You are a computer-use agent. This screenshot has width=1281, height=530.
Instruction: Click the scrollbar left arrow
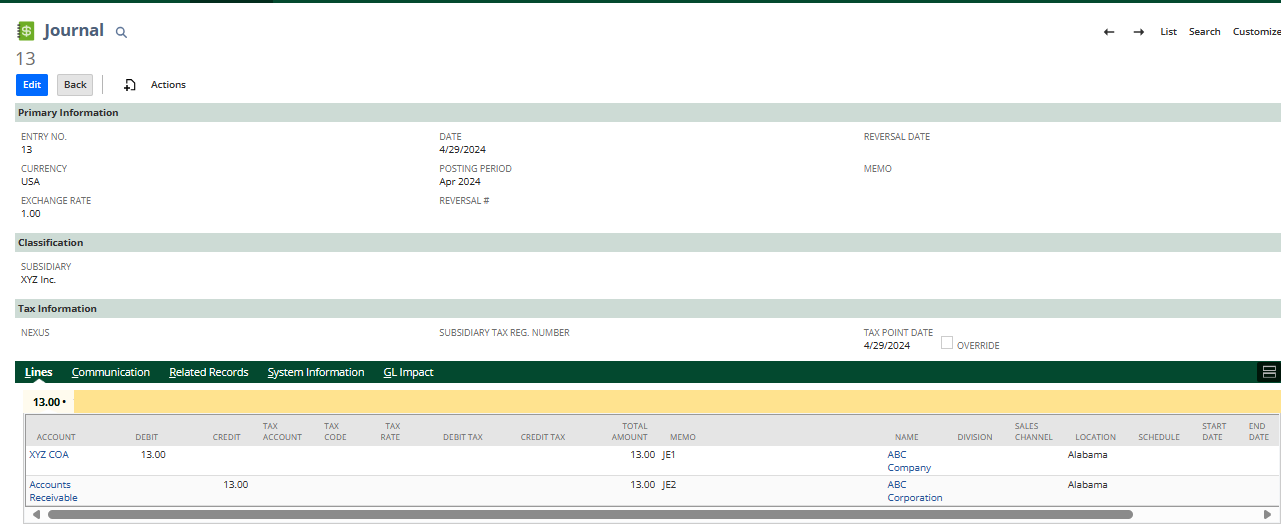pyautogui.click(x=37, y=515)
